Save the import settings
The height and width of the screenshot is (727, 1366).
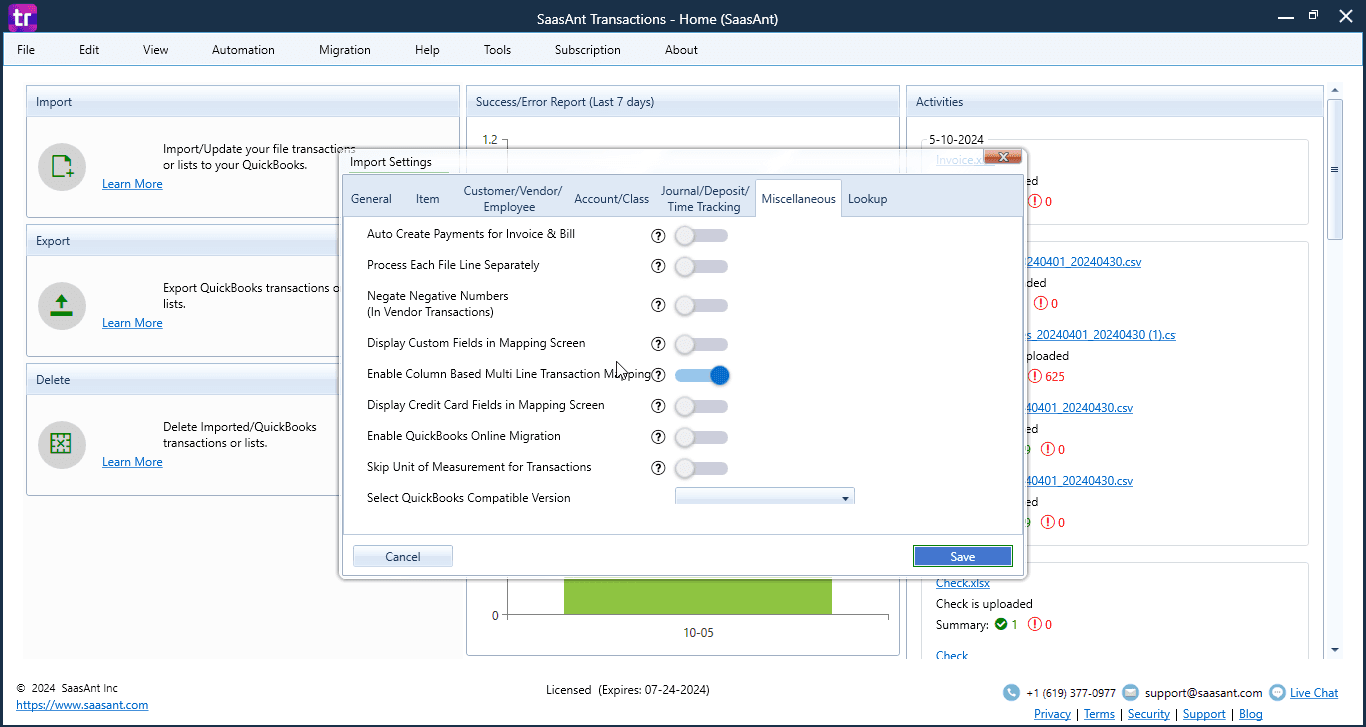click(x=963, y=556)
